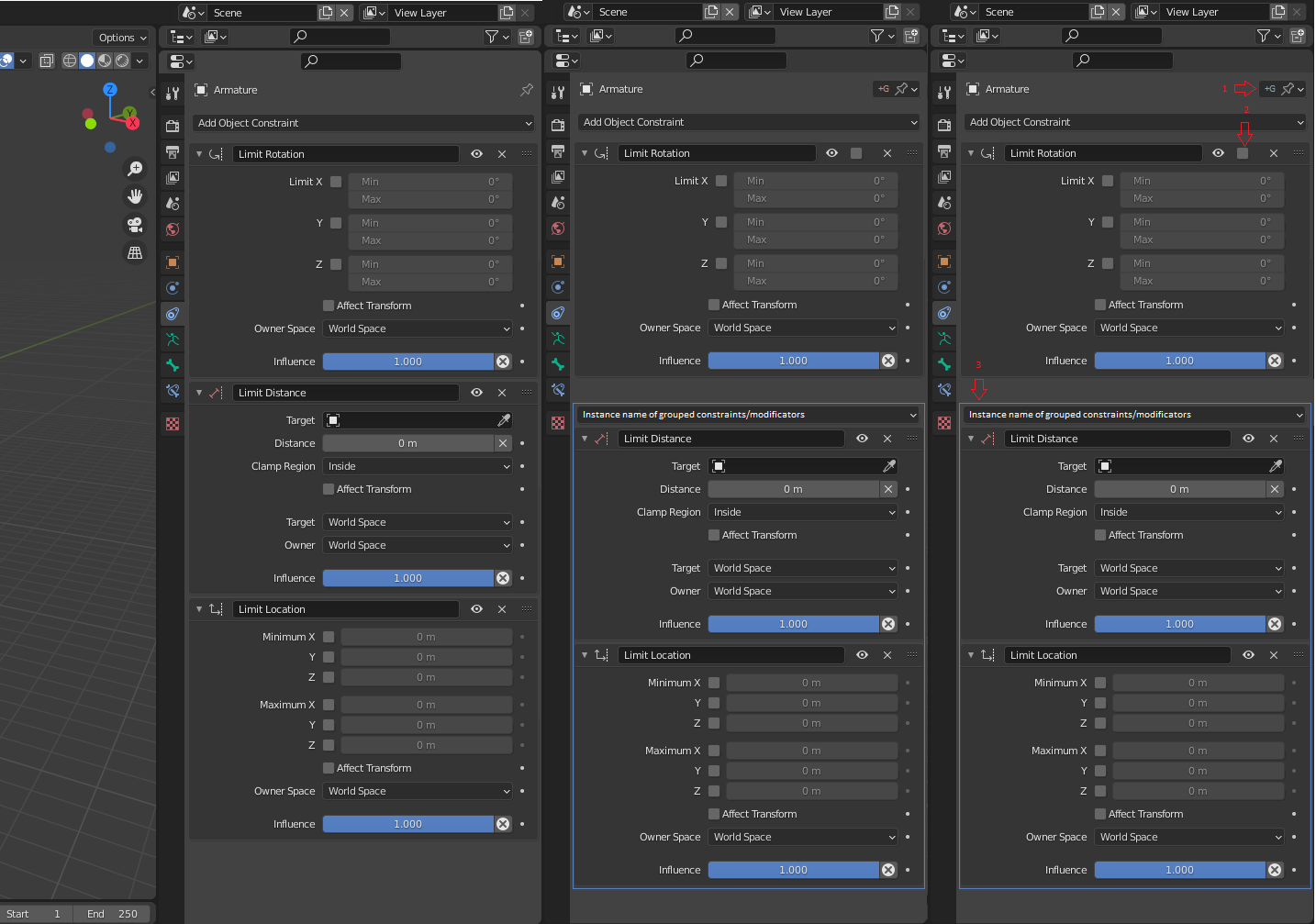Switch to Scene properties tab in middle panel
This screenshot has width=1316, height=924.
pos(558,203)
